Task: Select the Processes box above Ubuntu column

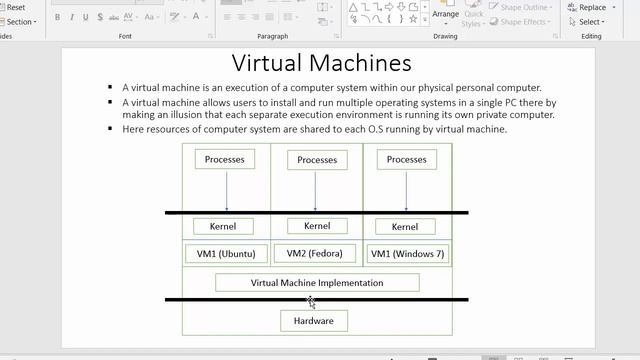Action: tap(224, 159)
